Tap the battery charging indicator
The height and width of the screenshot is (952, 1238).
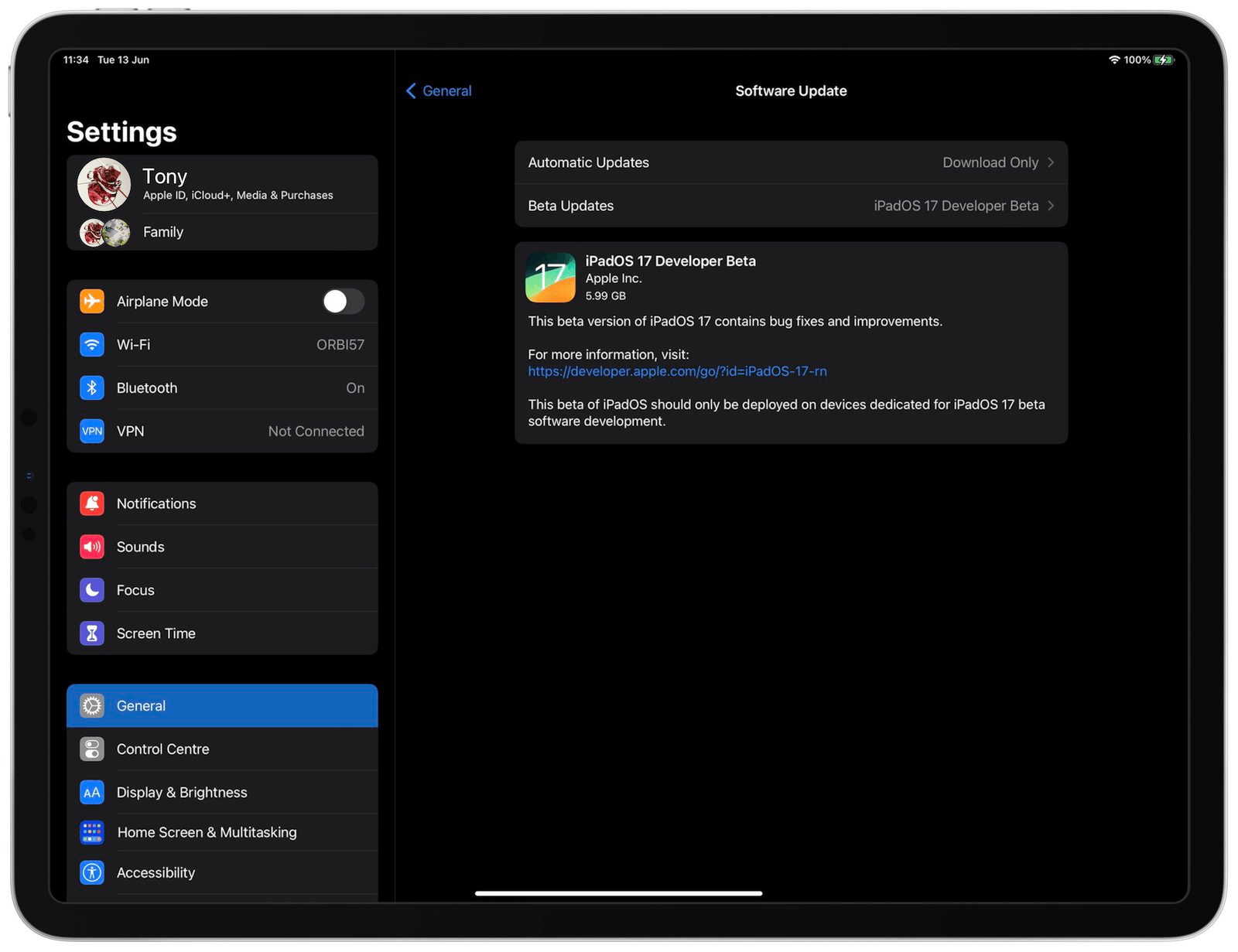click(x=1164, y=60)
